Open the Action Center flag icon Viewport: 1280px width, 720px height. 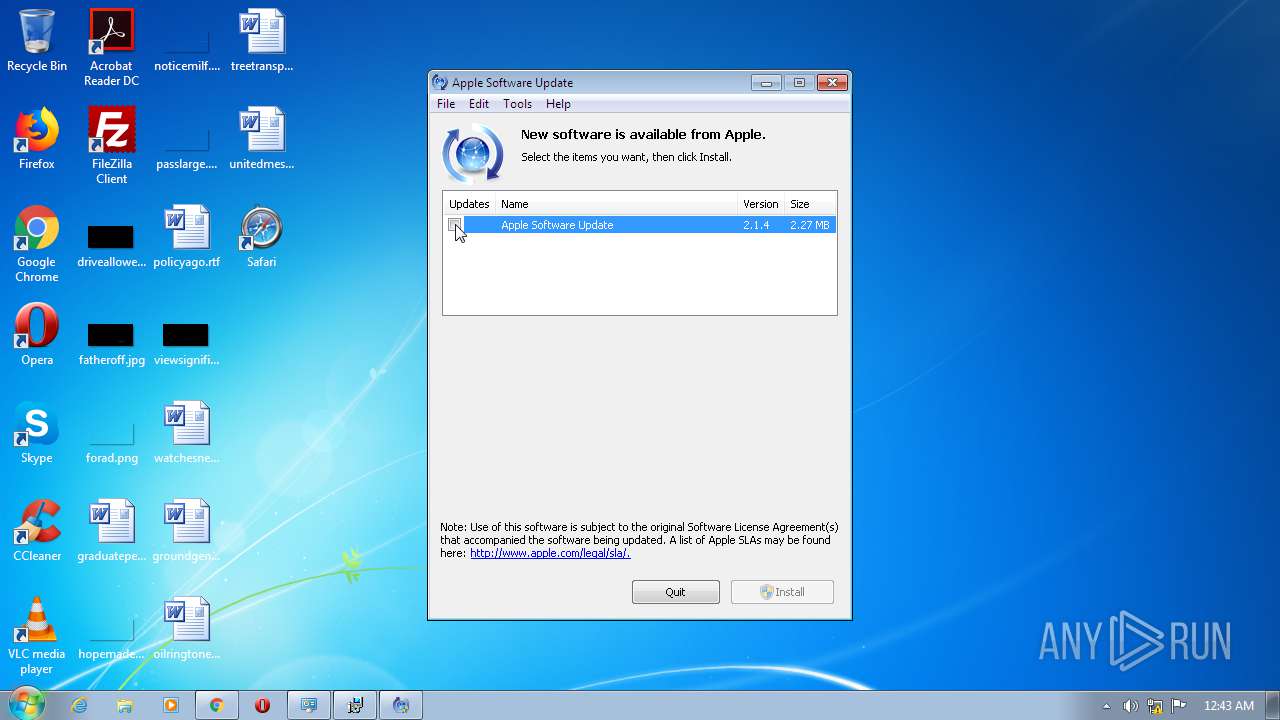pyautogui.click(x=1179, y=705)
